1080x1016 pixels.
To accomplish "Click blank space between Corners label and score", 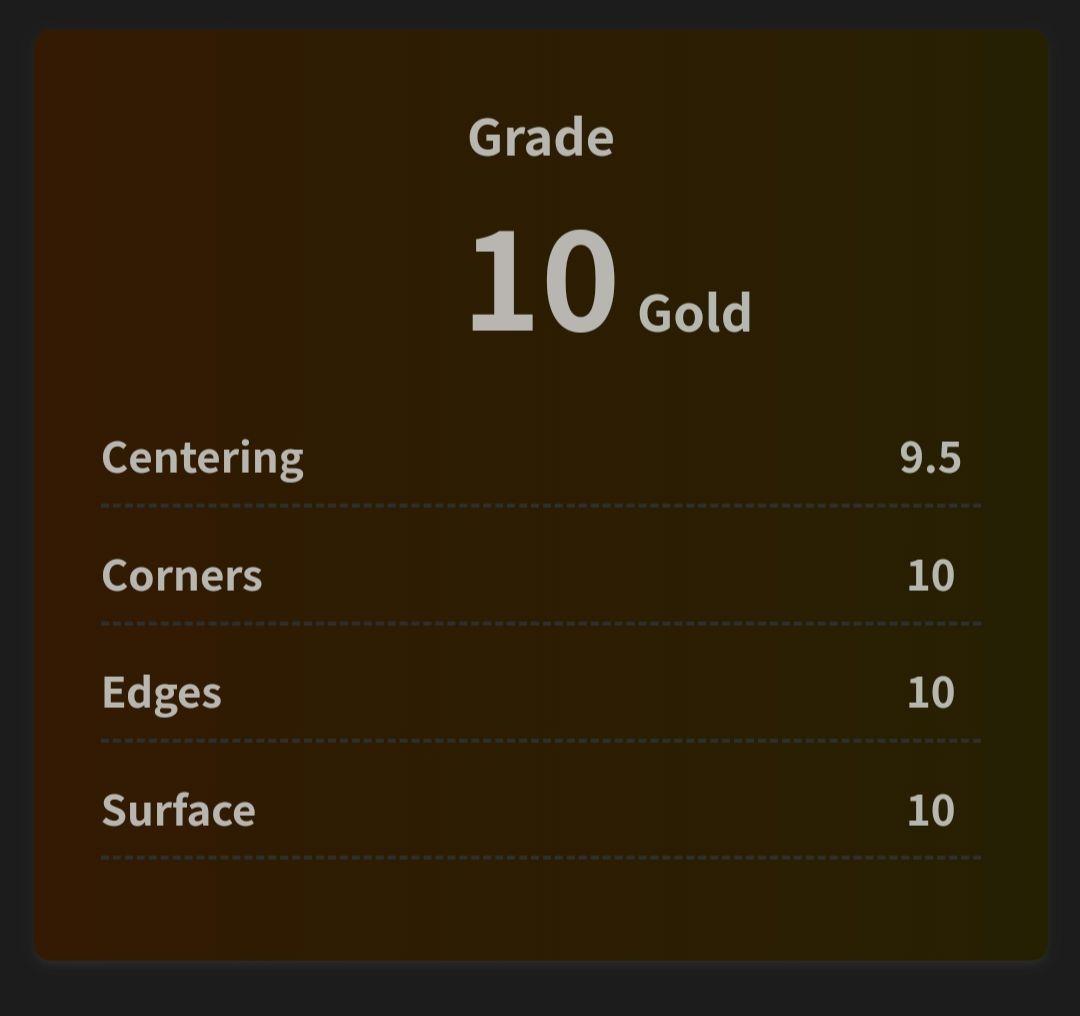I will (x=580, y=575).
